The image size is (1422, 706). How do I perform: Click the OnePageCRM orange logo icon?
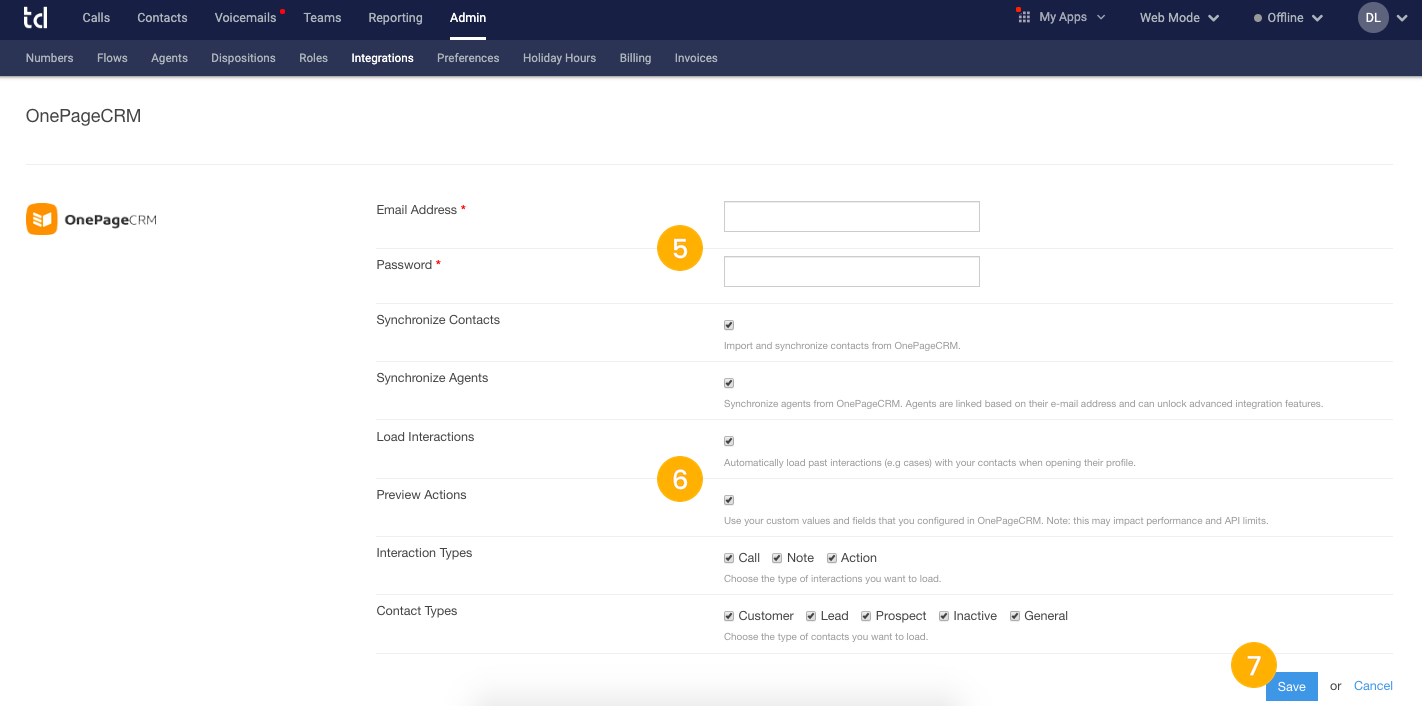[x=42, y=219]
